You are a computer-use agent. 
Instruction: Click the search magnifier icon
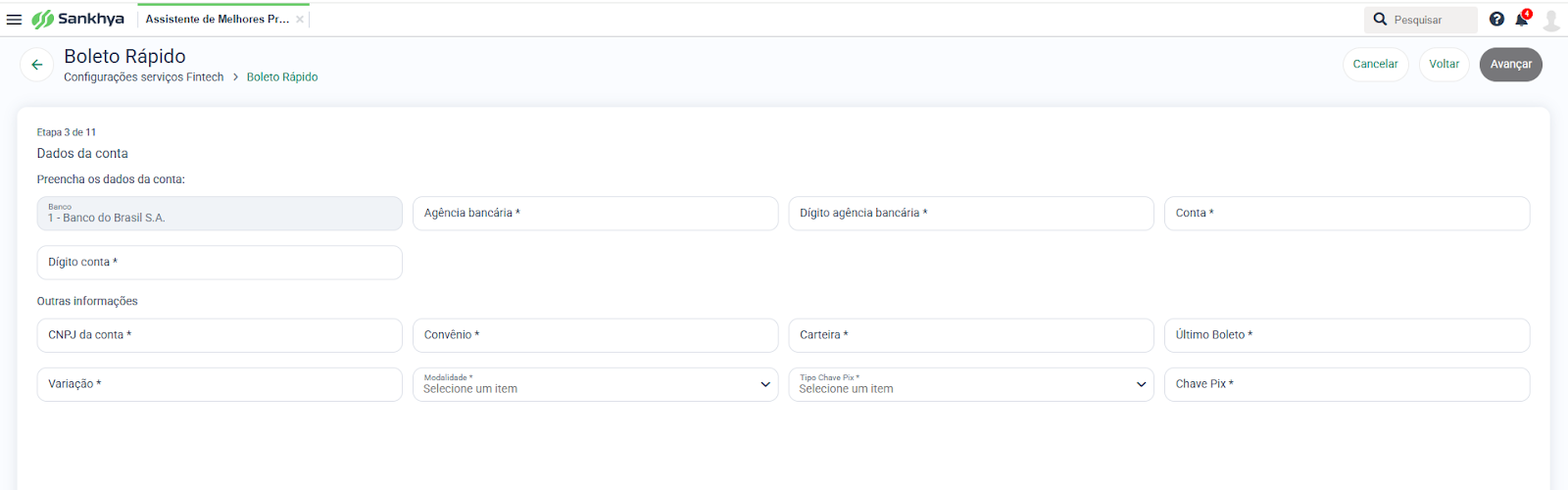(1380, 20)
